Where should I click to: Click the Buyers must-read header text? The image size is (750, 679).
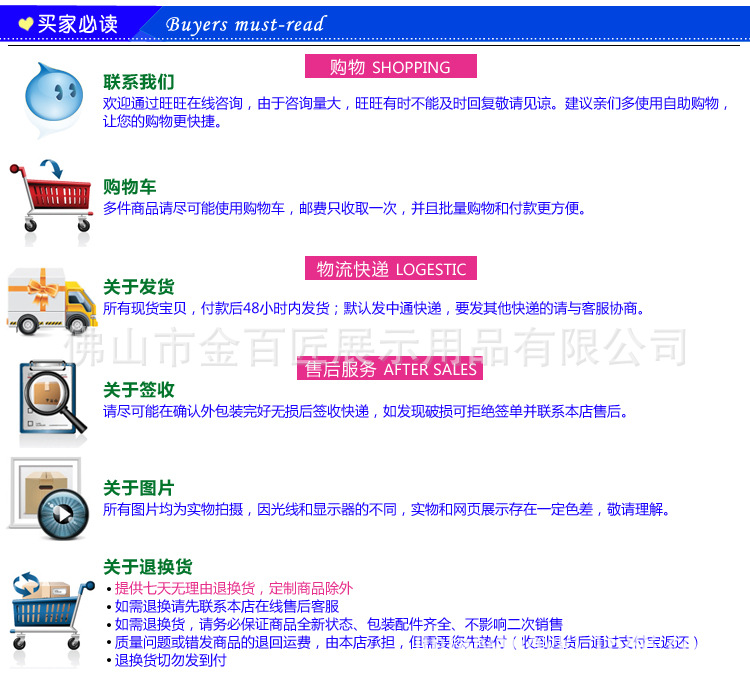click(246, 25)
